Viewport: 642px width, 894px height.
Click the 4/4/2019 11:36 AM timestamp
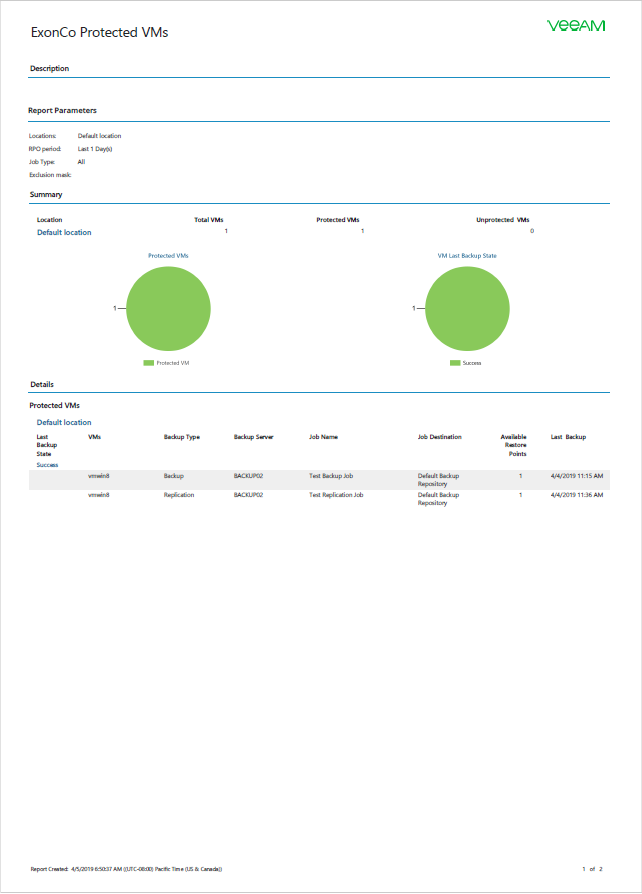pyautogui.click(x=576, y=495)
